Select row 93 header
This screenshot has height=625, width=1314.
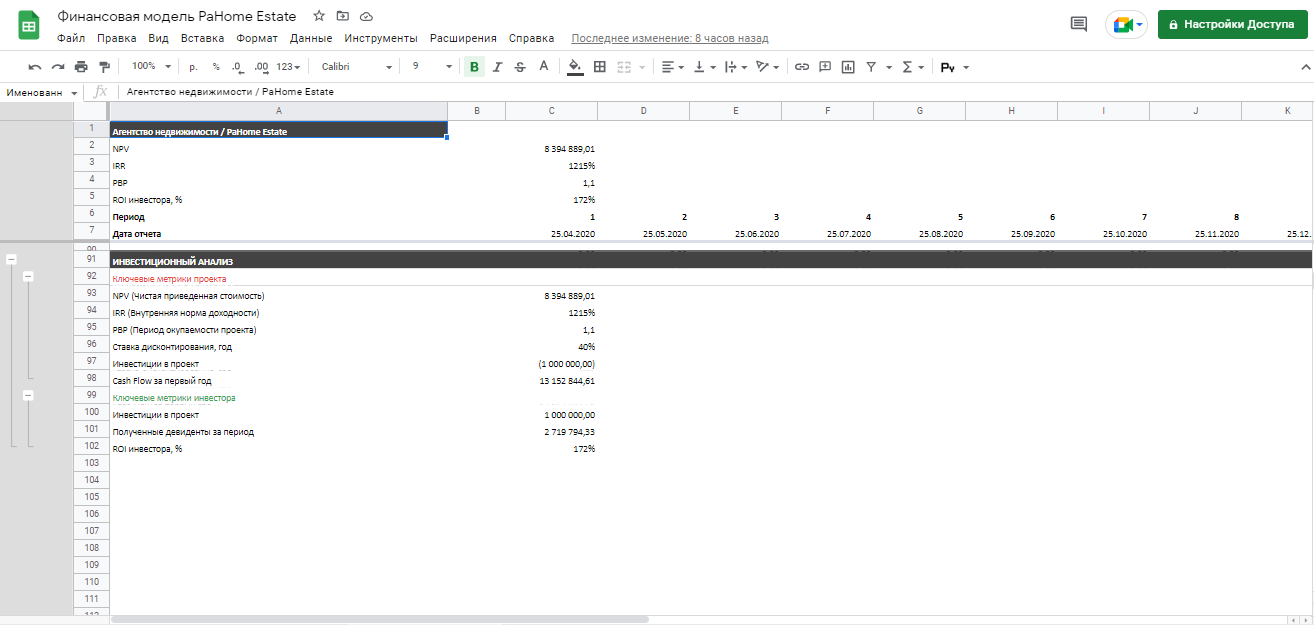[91, 293]
